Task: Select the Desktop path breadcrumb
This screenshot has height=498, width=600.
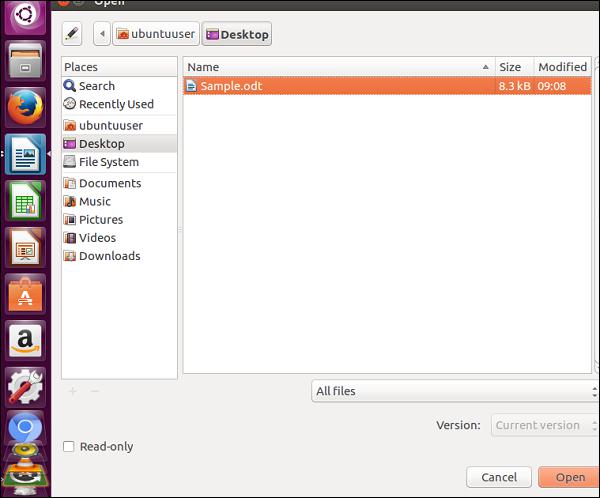Action: tap(237, 34)
